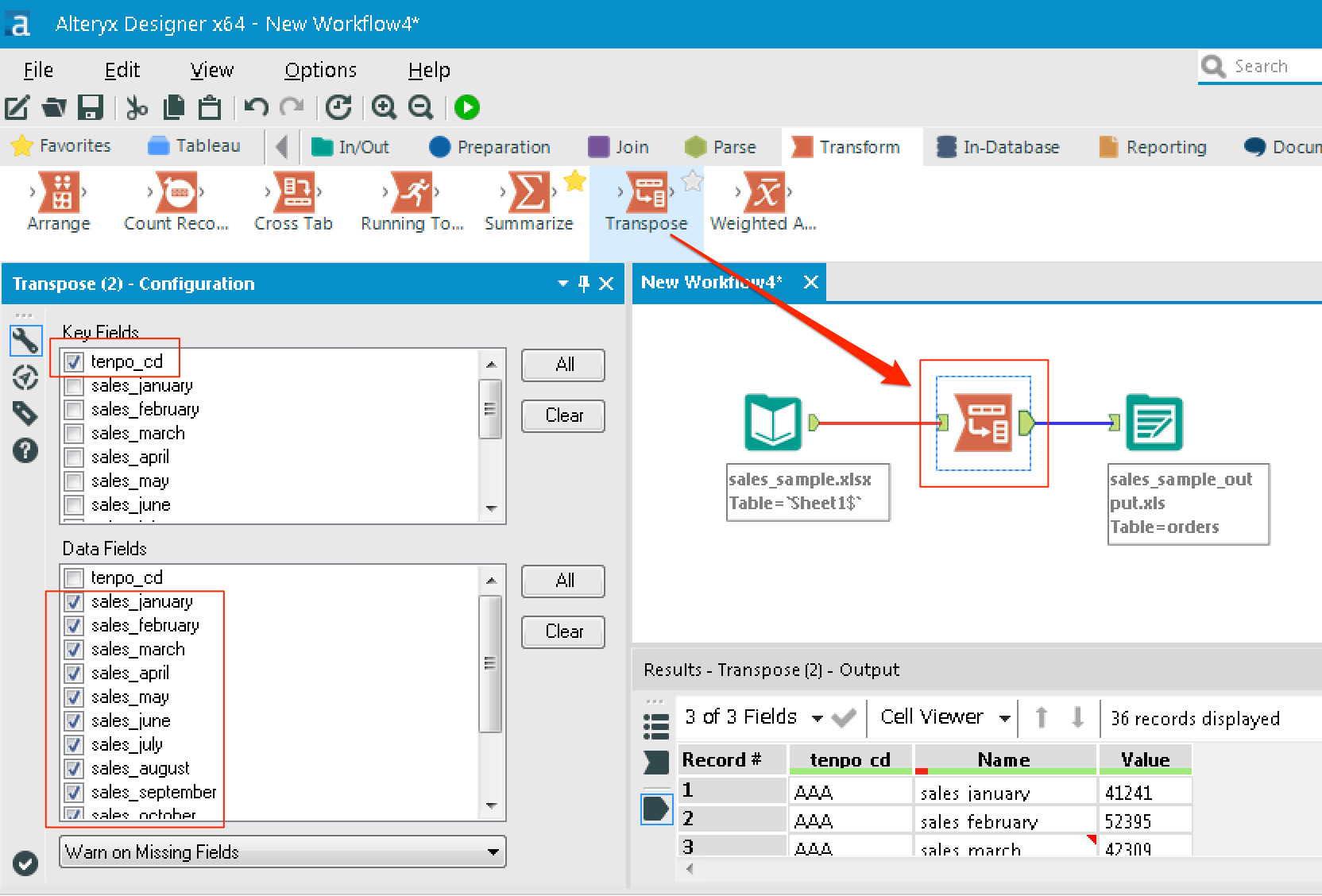1322x896 pixels.
Task: Pin the configuration panel
Action: click(x=584, y=284)
